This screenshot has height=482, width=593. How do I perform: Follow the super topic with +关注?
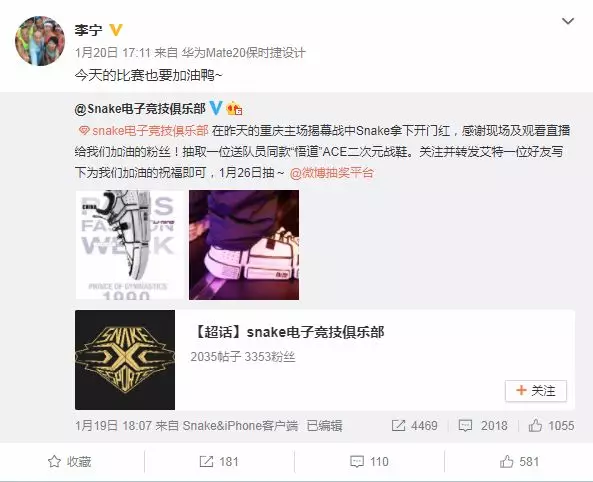pos(536,390)
